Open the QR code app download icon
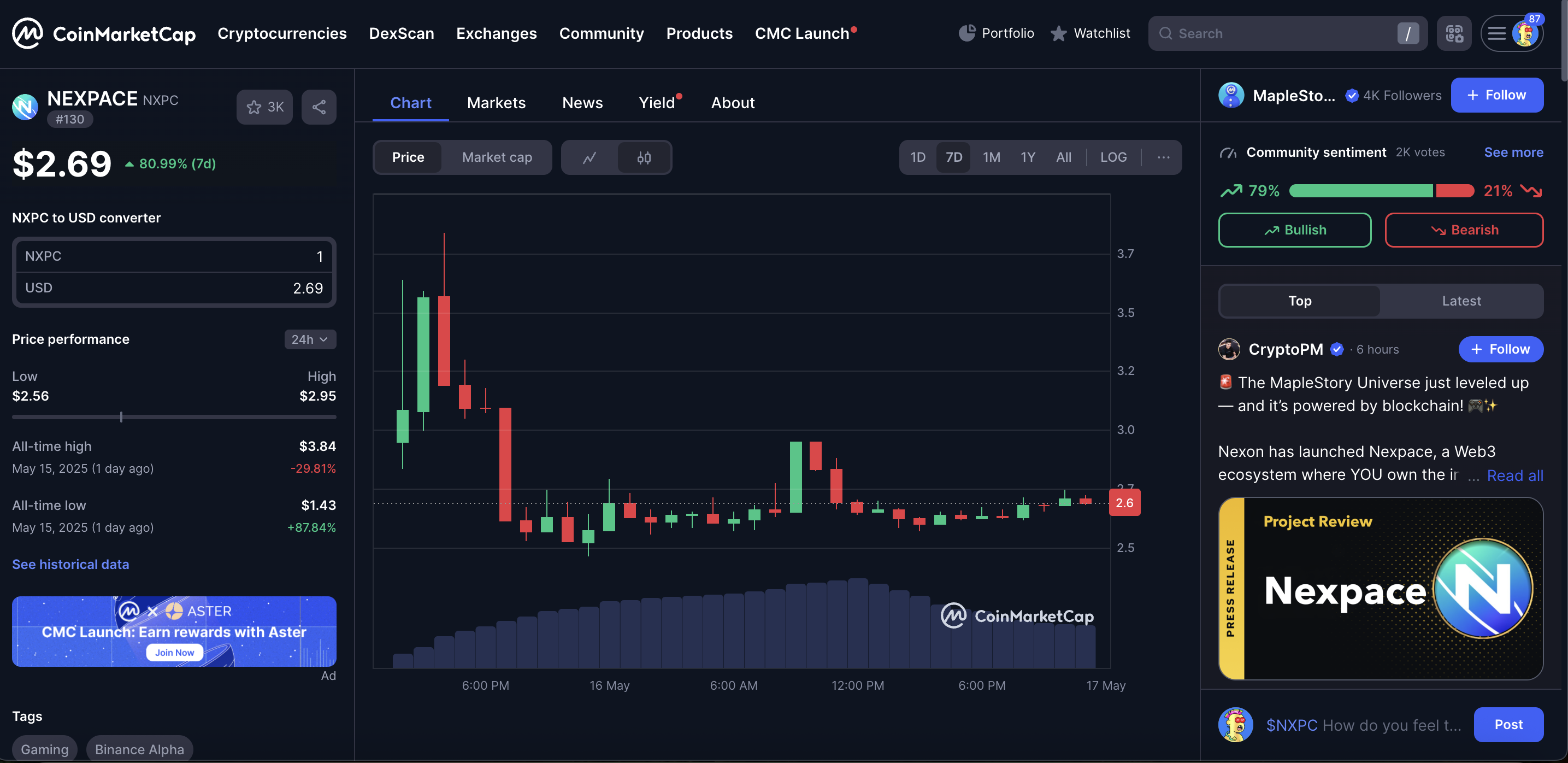 click(1454, 33)
